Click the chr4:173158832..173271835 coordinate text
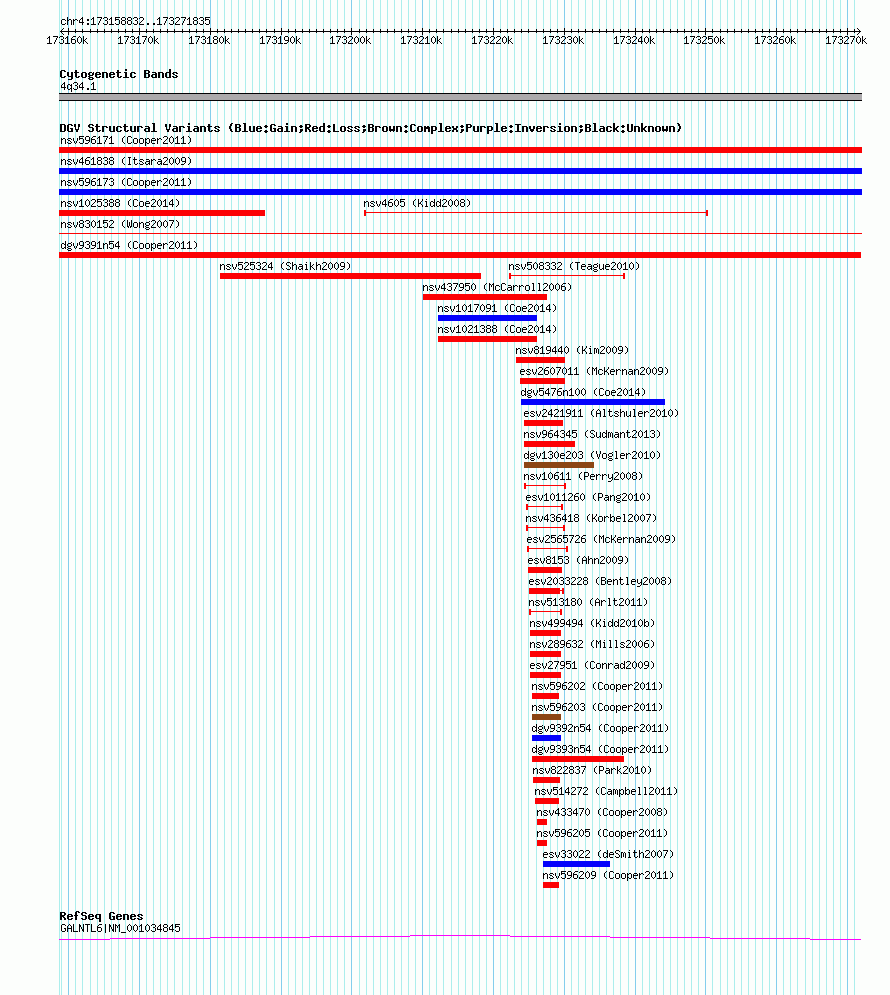Image resolution: width=890 pixels, height=995 pixels. pyautogui.click(x=135, y=21)
